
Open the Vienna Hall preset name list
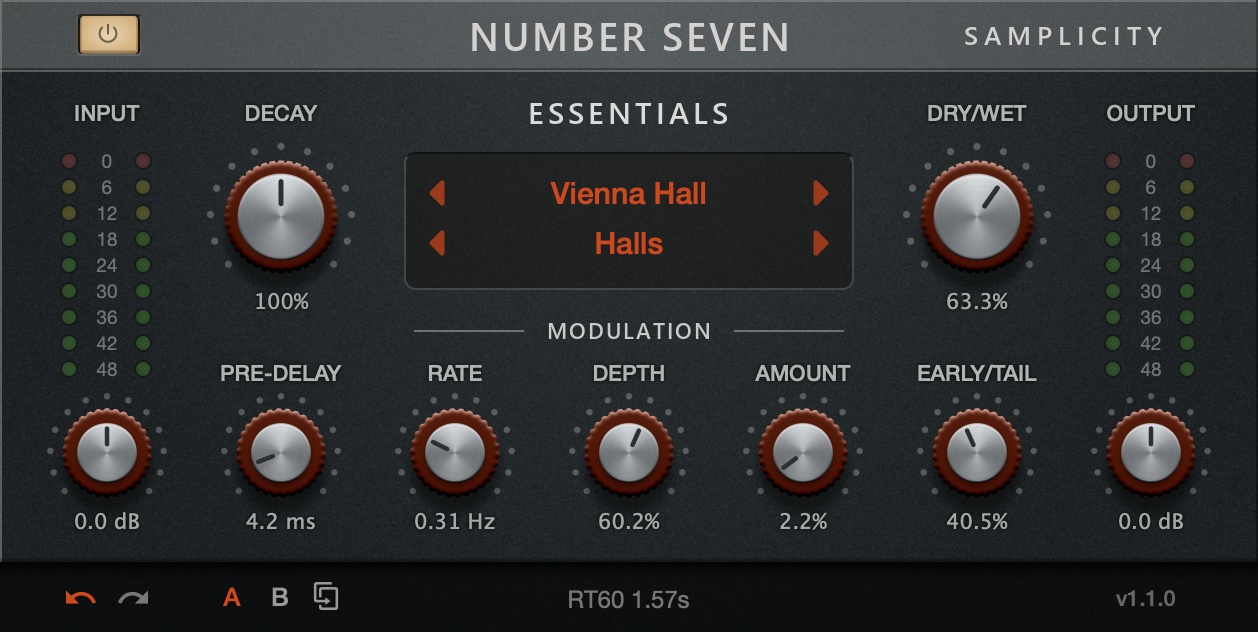tap(628, 193)
